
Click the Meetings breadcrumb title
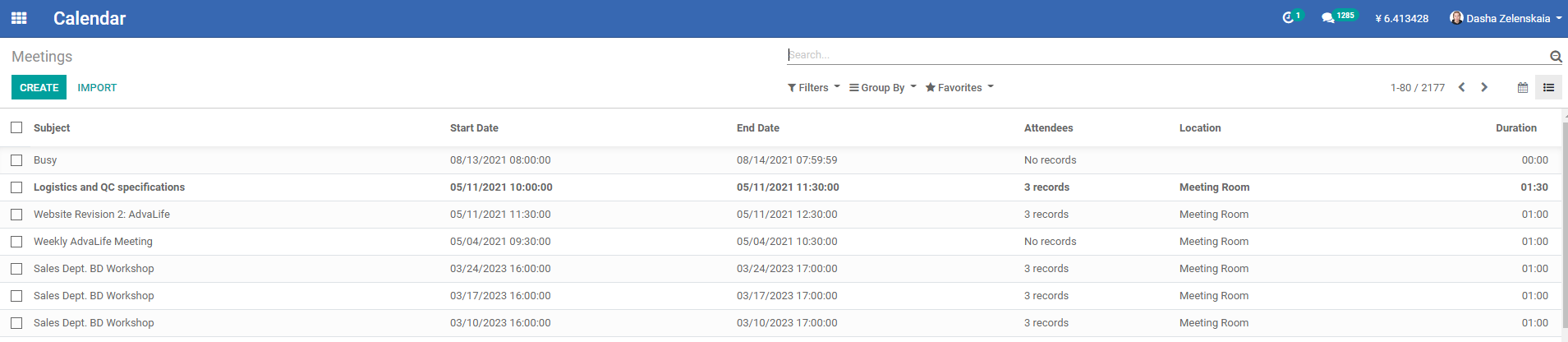tap(42, 57)
